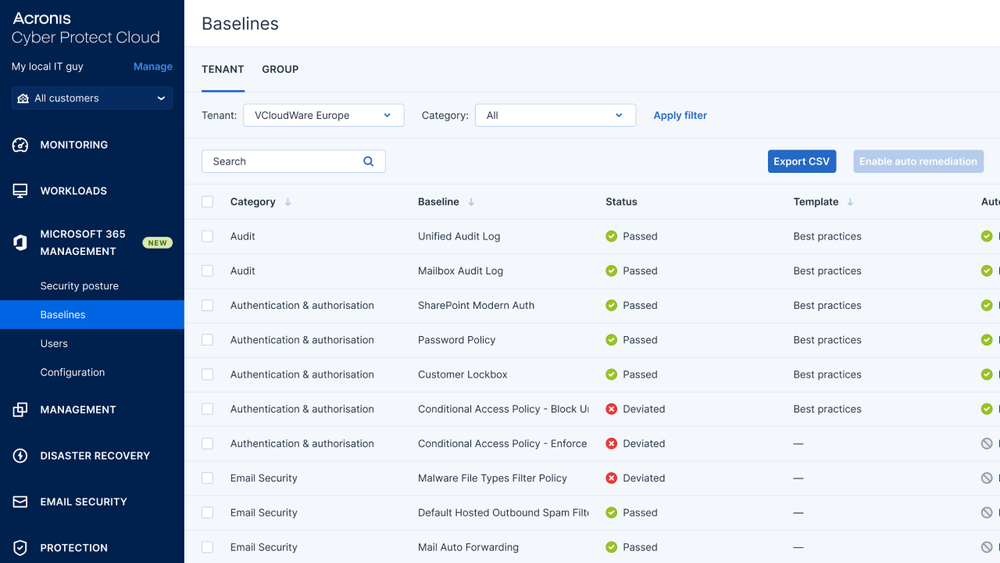Viewport: 1000px width, 563px height.
Task: Open MONITORING section label
Action: click(74, 145)
